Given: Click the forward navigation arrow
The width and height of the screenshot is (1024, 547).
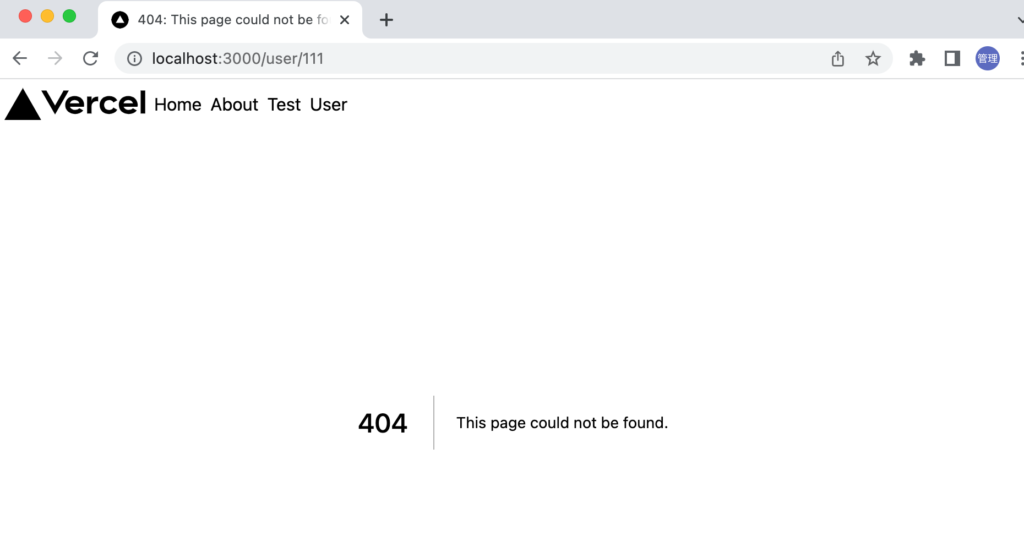Looking at the screenshot, I should (55, 59).
